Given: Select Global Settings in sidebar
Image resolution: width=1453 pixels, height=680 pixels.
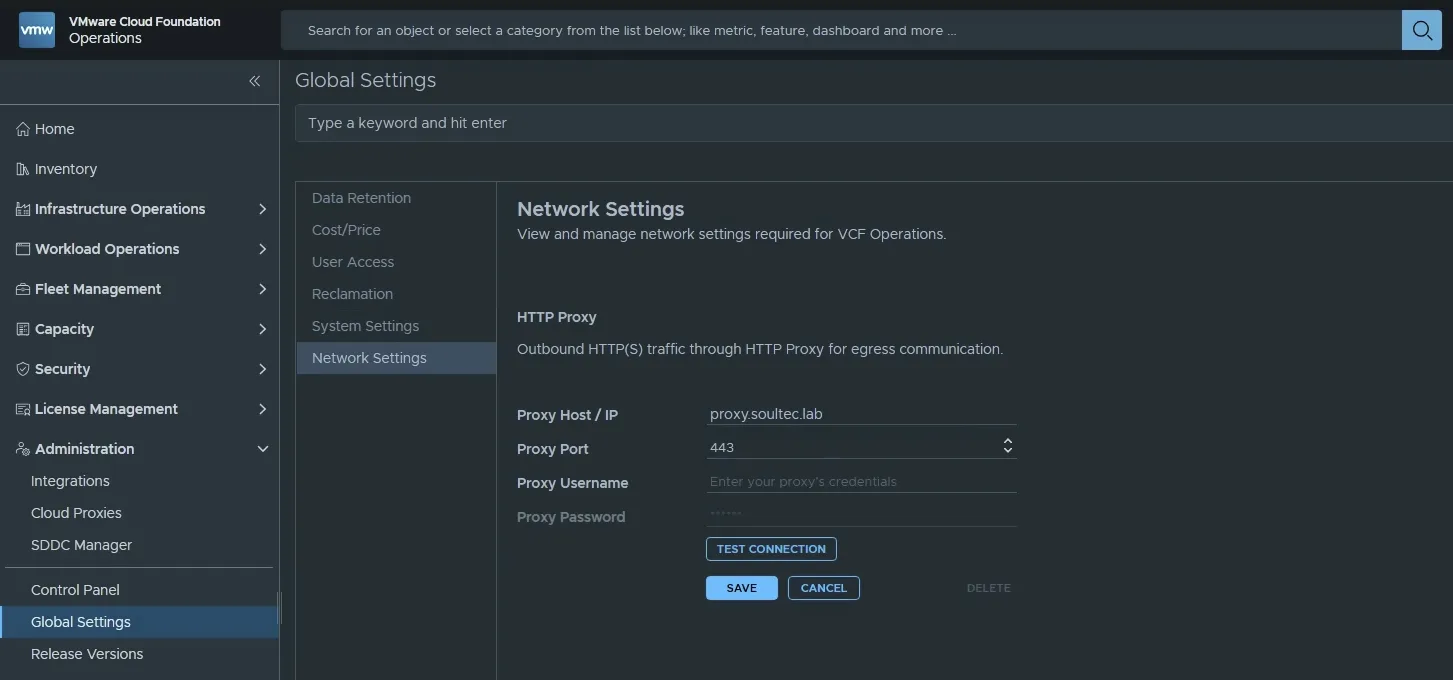Looking at the screenshot, I should (x=139, y=622).
